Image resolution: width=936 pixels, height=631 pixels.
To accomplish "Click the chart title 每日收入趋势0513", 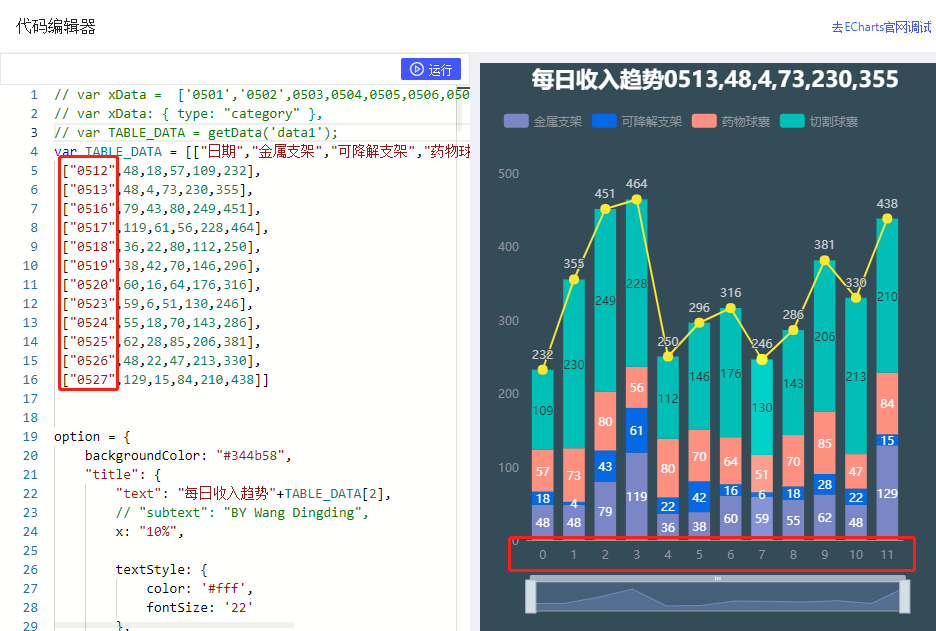I will [x=715, y=79].
